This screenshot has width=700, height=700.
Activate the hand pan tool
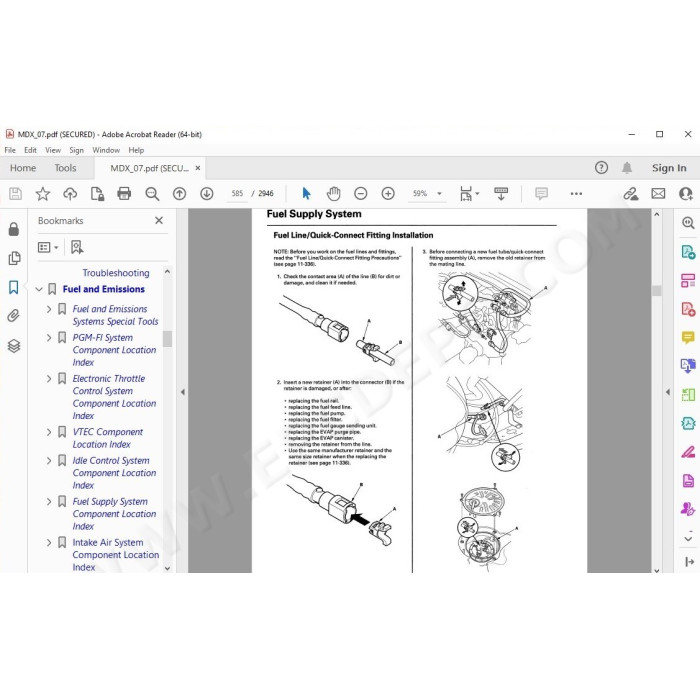point(333,194)
